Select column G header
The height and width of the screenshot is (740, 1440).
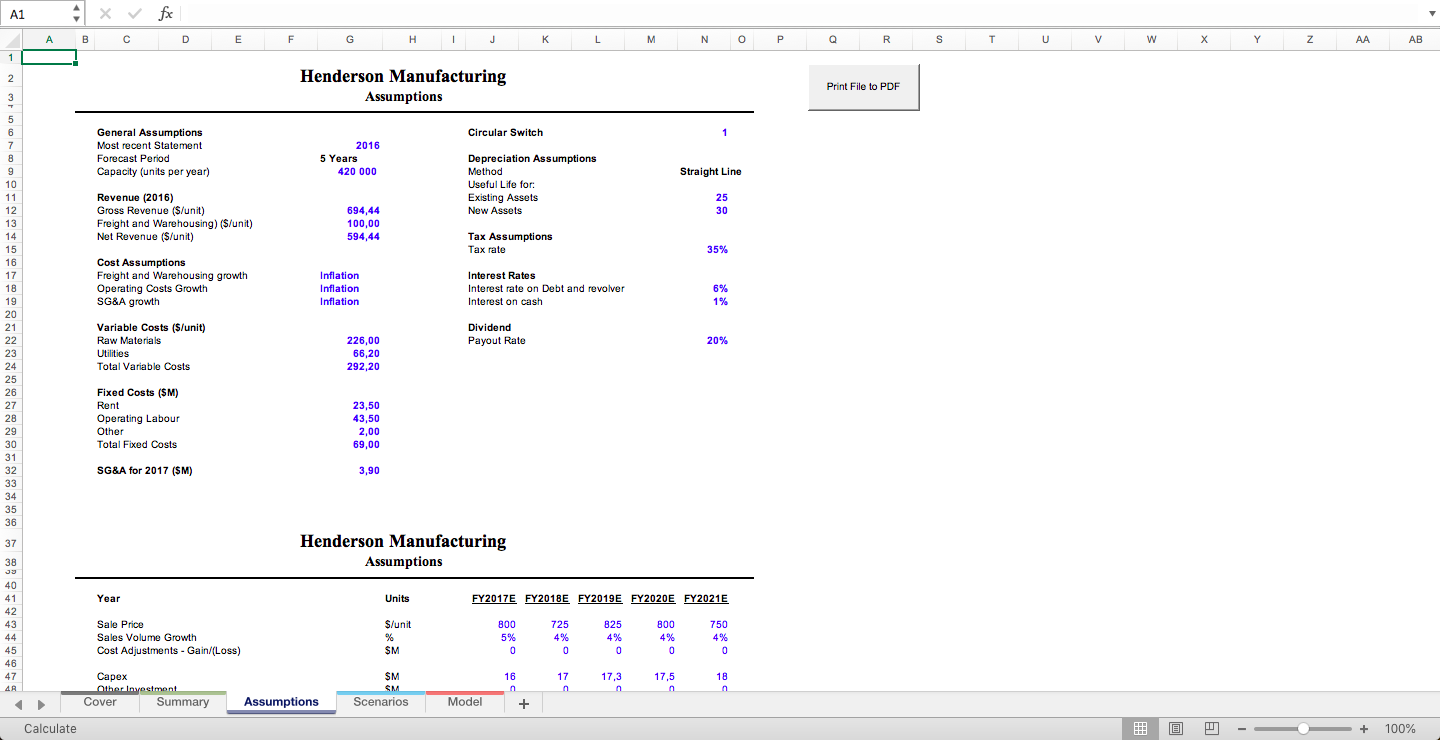pyautogui.click(x=349, y=39)
